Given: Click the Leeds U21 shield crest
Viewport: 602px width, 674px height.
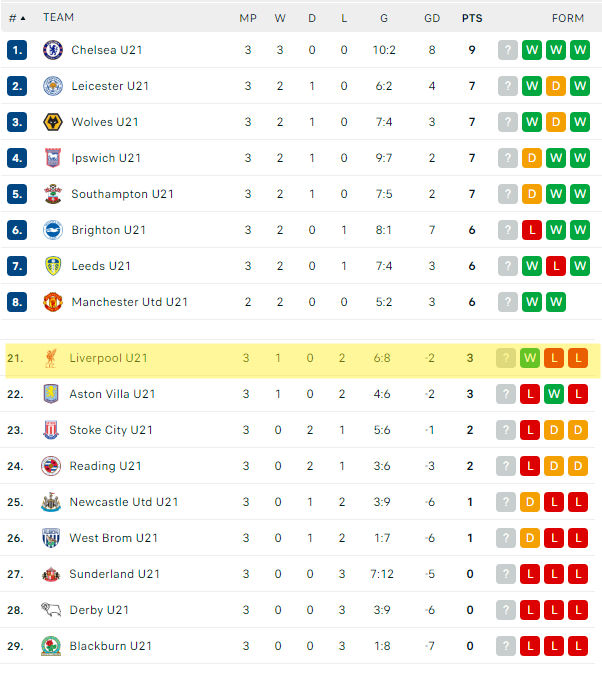Looking at the screenshot, I should tap(53, 266).
